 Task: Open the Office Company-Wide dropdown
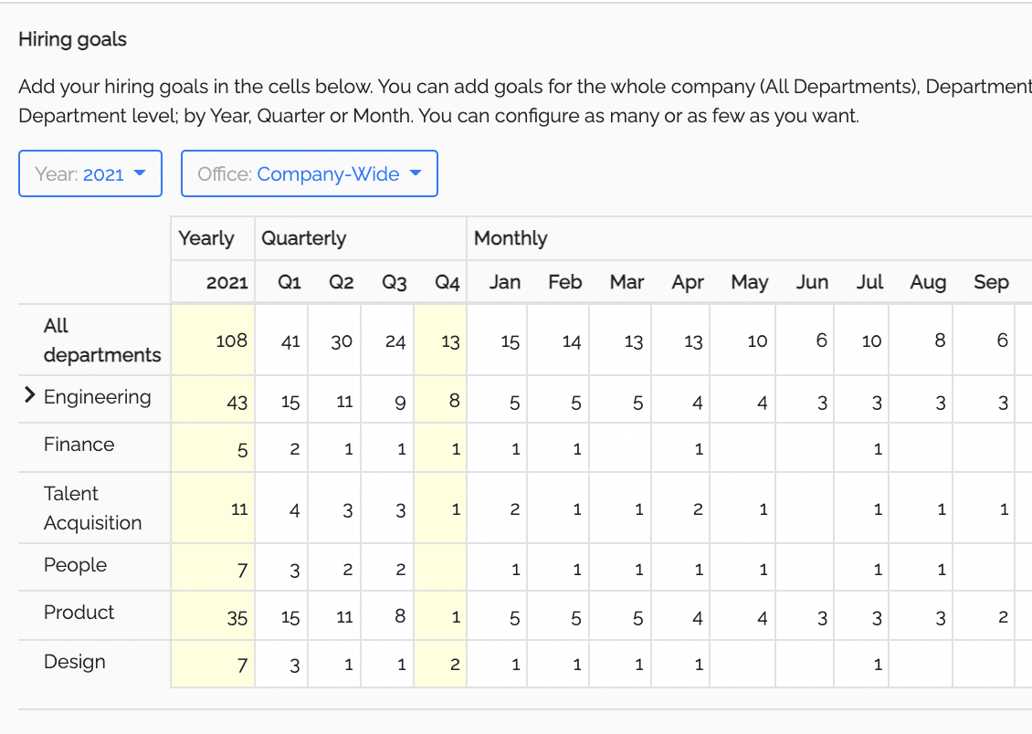[309, 173]
